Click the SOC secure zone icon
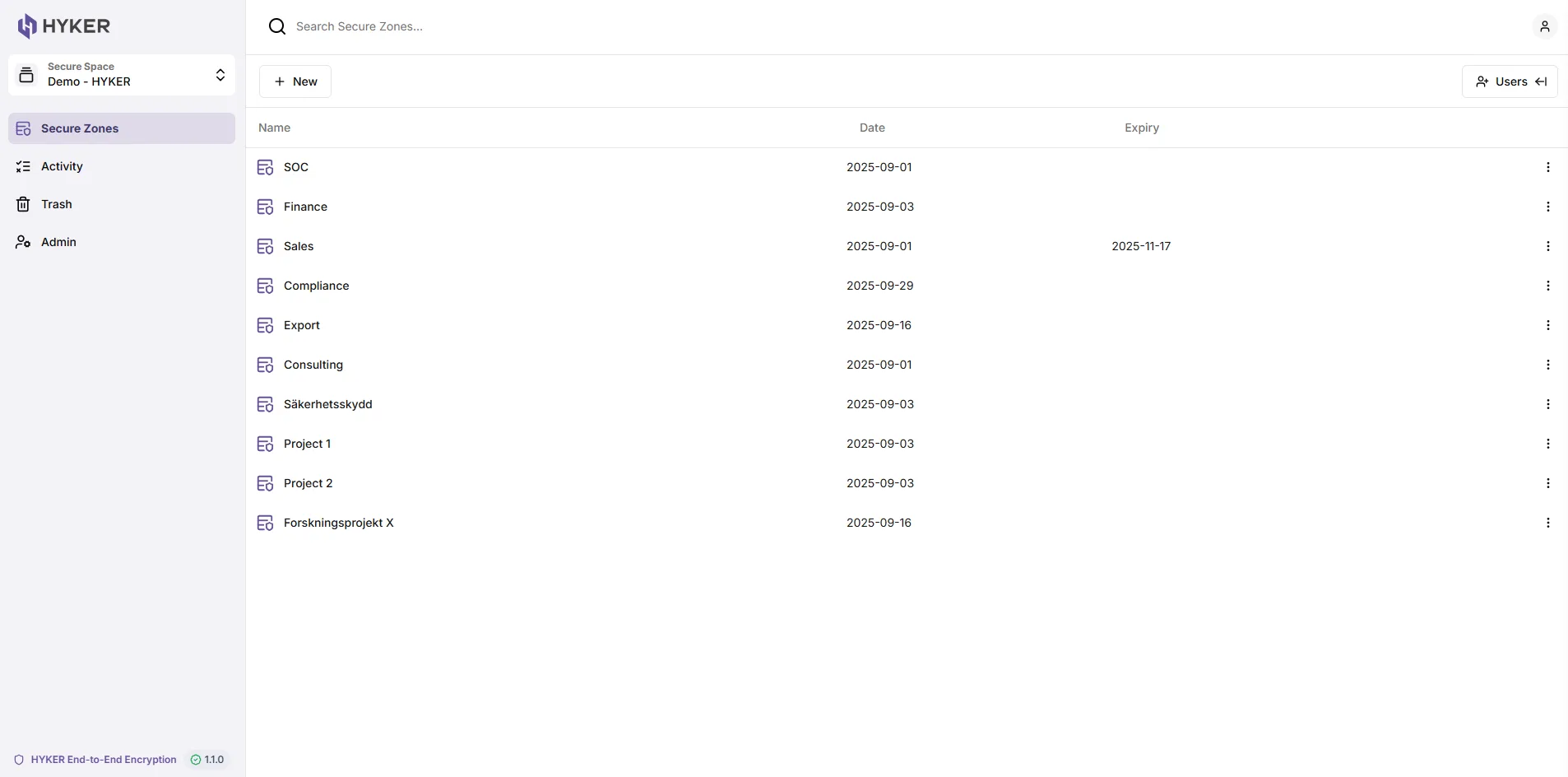The image size is (1568, 777). [x=265, y=167]
